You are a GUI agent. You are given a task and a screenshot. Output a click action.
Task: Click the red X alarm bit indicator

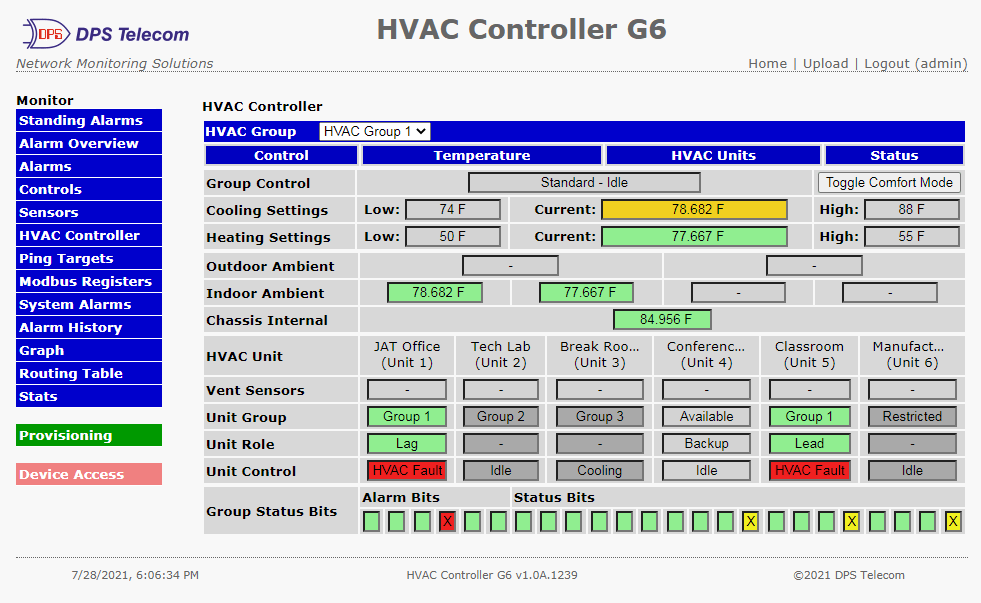click(x=447, y=521)
